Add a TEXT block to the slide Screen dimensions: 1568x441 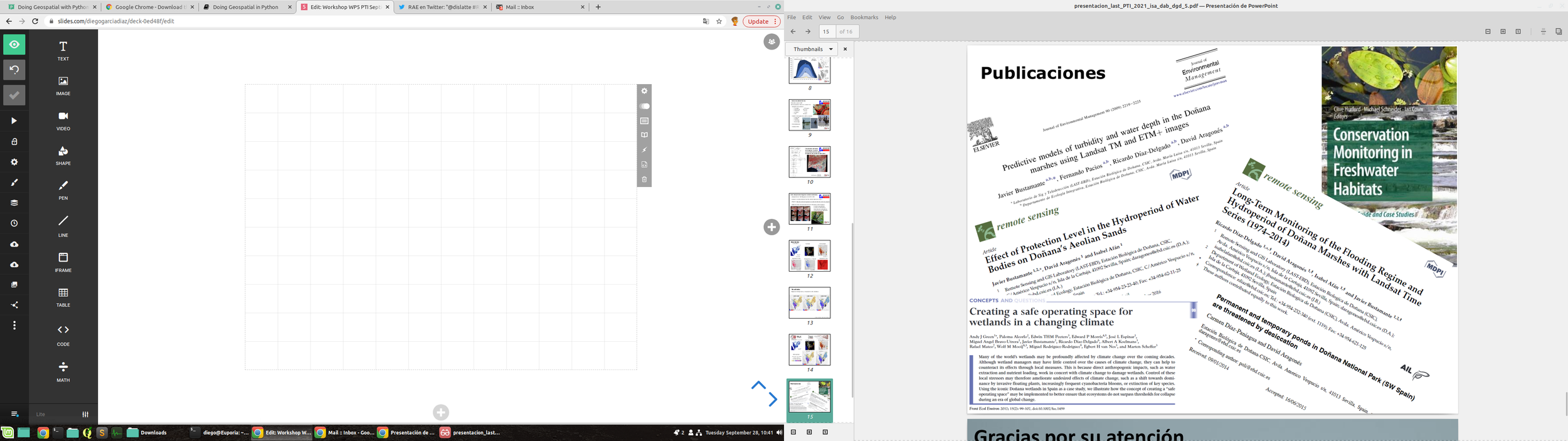coord(63,51)
